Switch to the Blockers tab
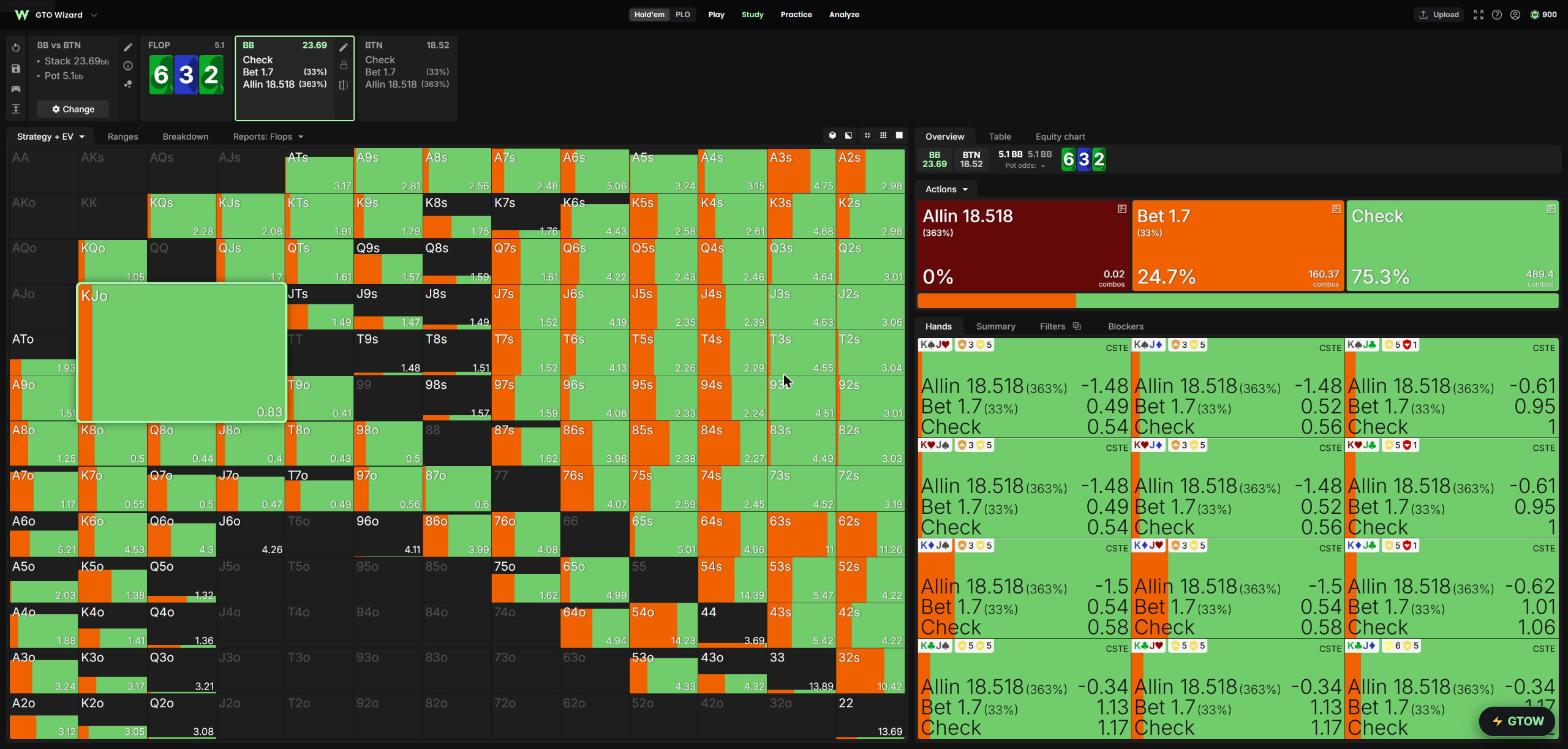 coord(1126,326)
